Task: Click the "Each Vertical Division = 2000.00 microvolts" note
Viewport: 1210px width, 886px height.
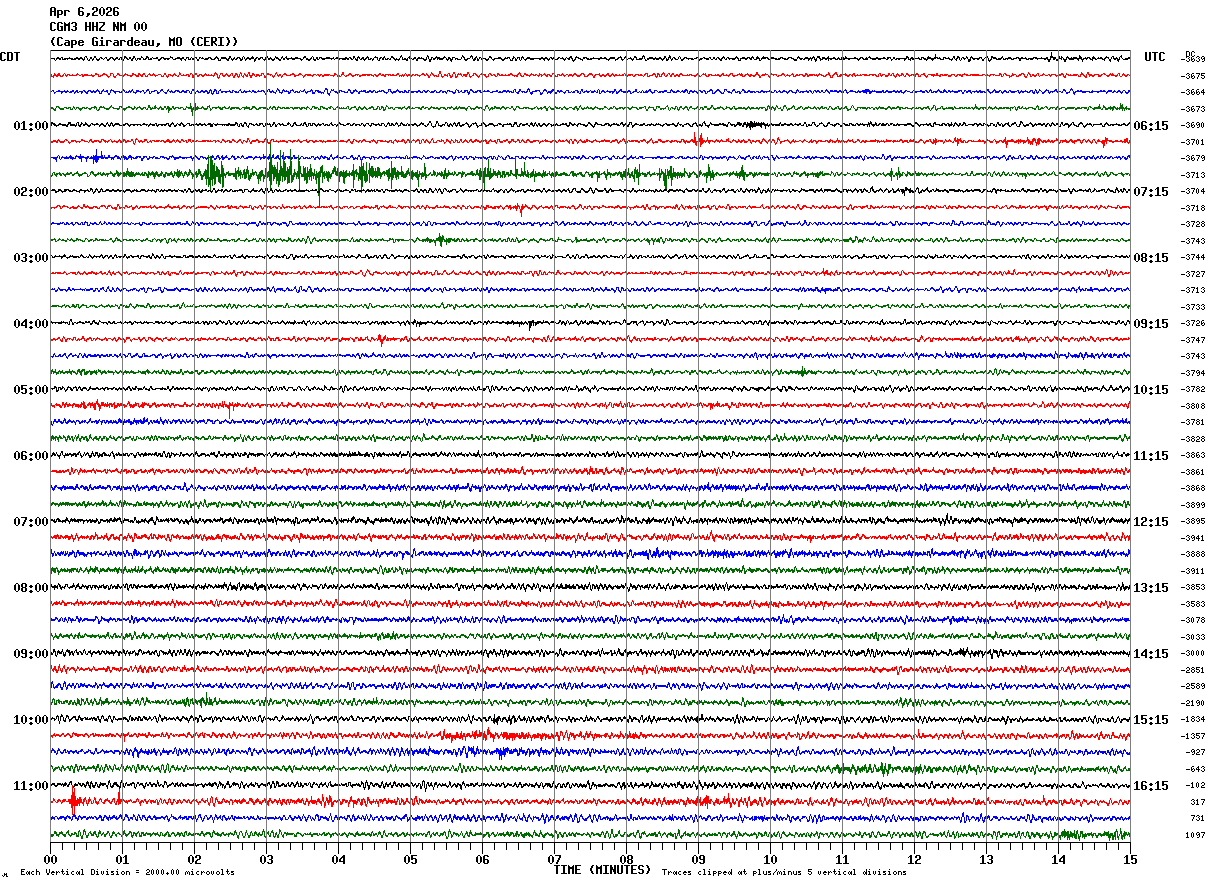Action: click(x=127, y=873)
